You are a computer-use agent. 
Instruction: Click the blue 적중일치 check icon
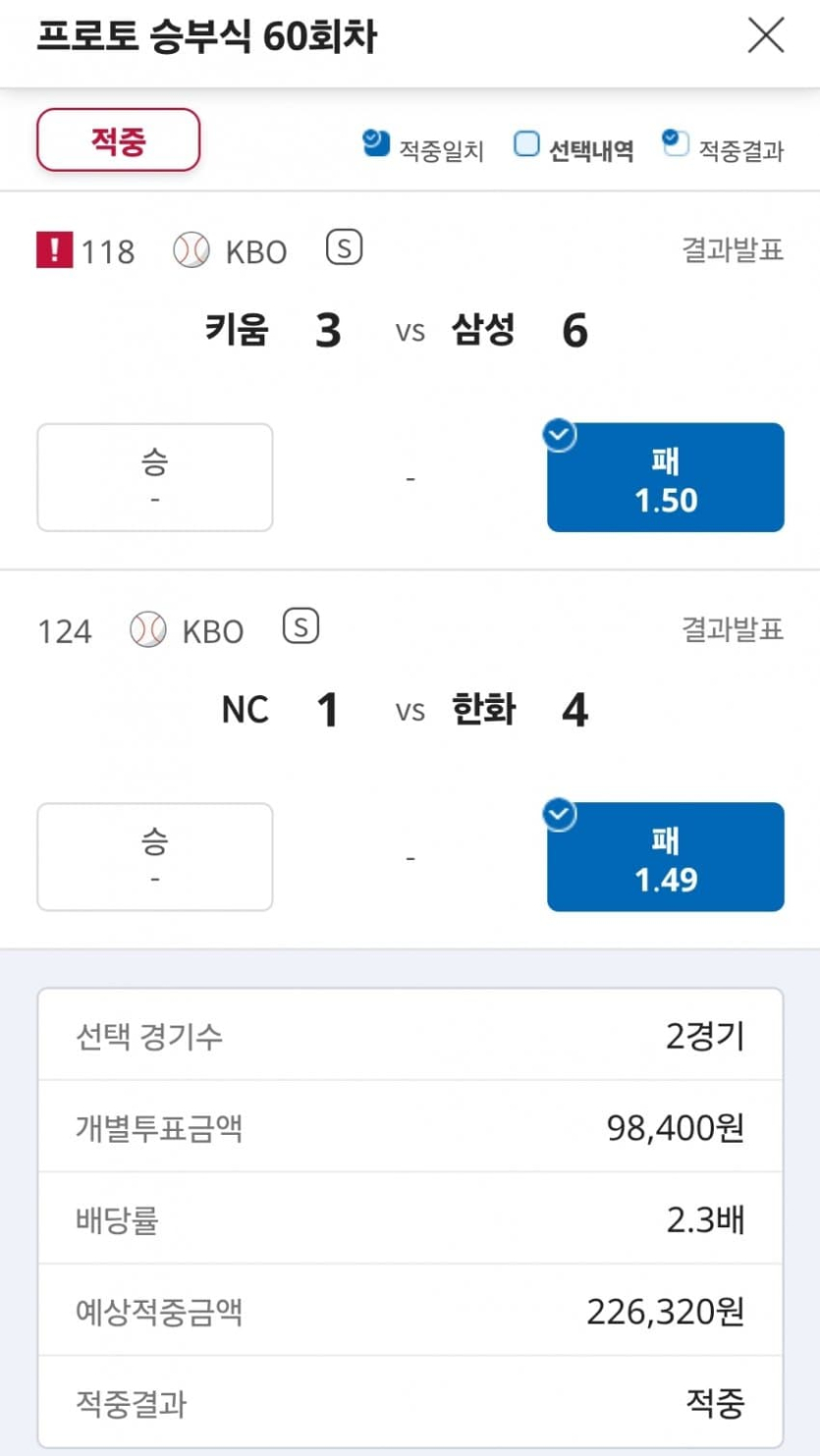pos(370,140)
